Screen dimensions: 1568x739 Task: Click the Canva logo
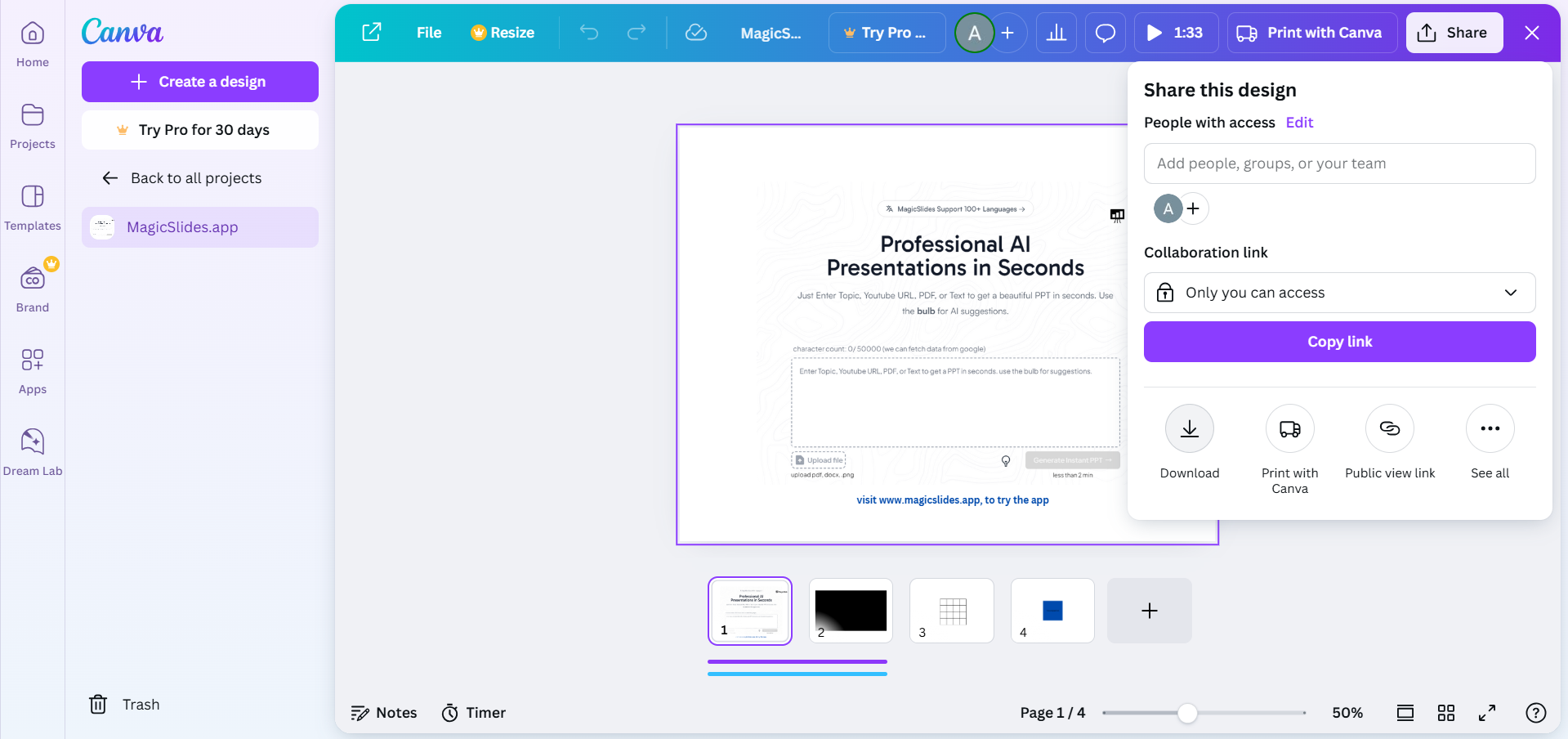point(123,32)
